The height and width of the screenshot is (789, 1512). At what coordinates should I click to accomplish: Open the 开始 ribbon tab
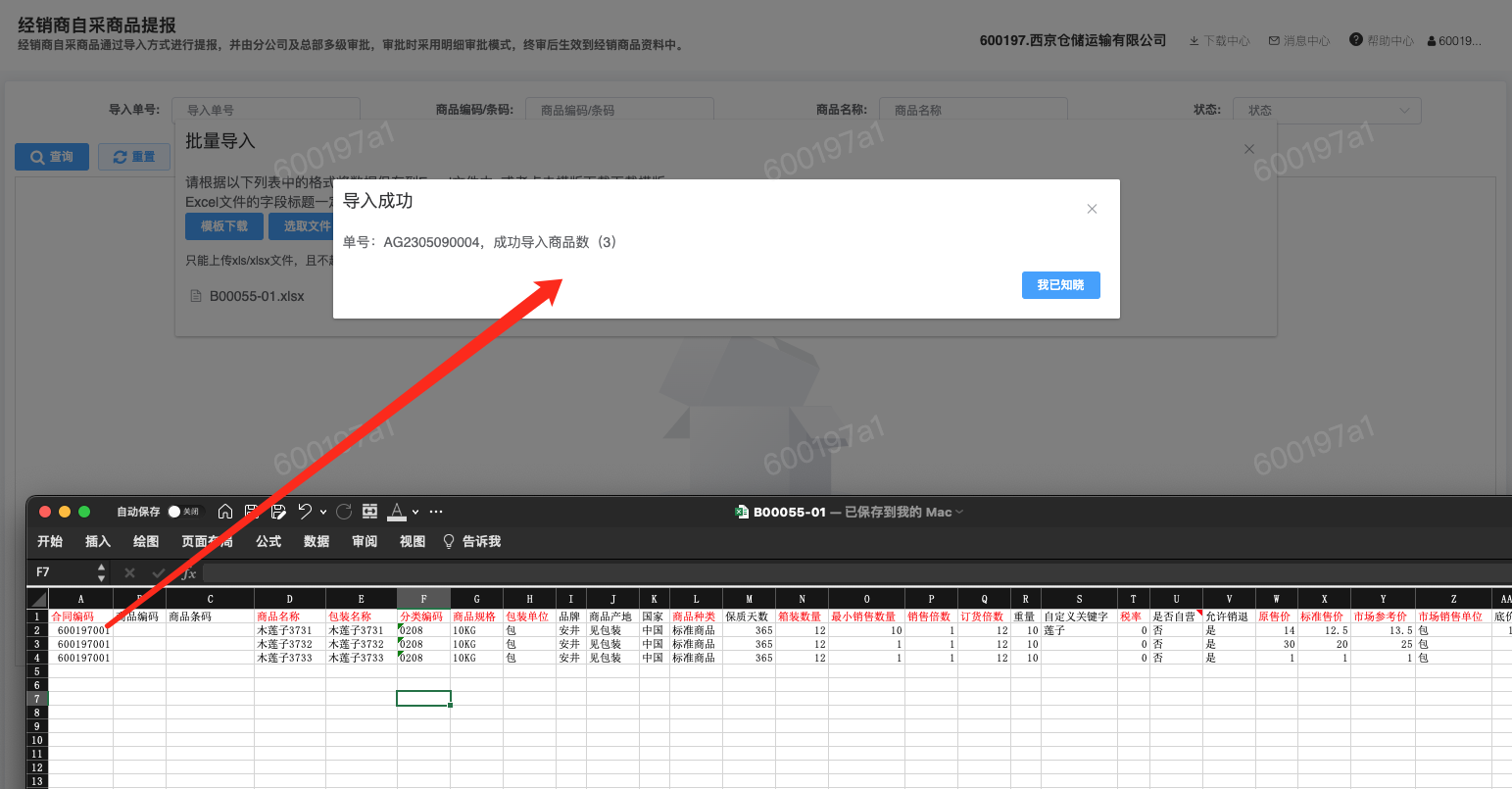pyautogui.click(x=50, y=541)
